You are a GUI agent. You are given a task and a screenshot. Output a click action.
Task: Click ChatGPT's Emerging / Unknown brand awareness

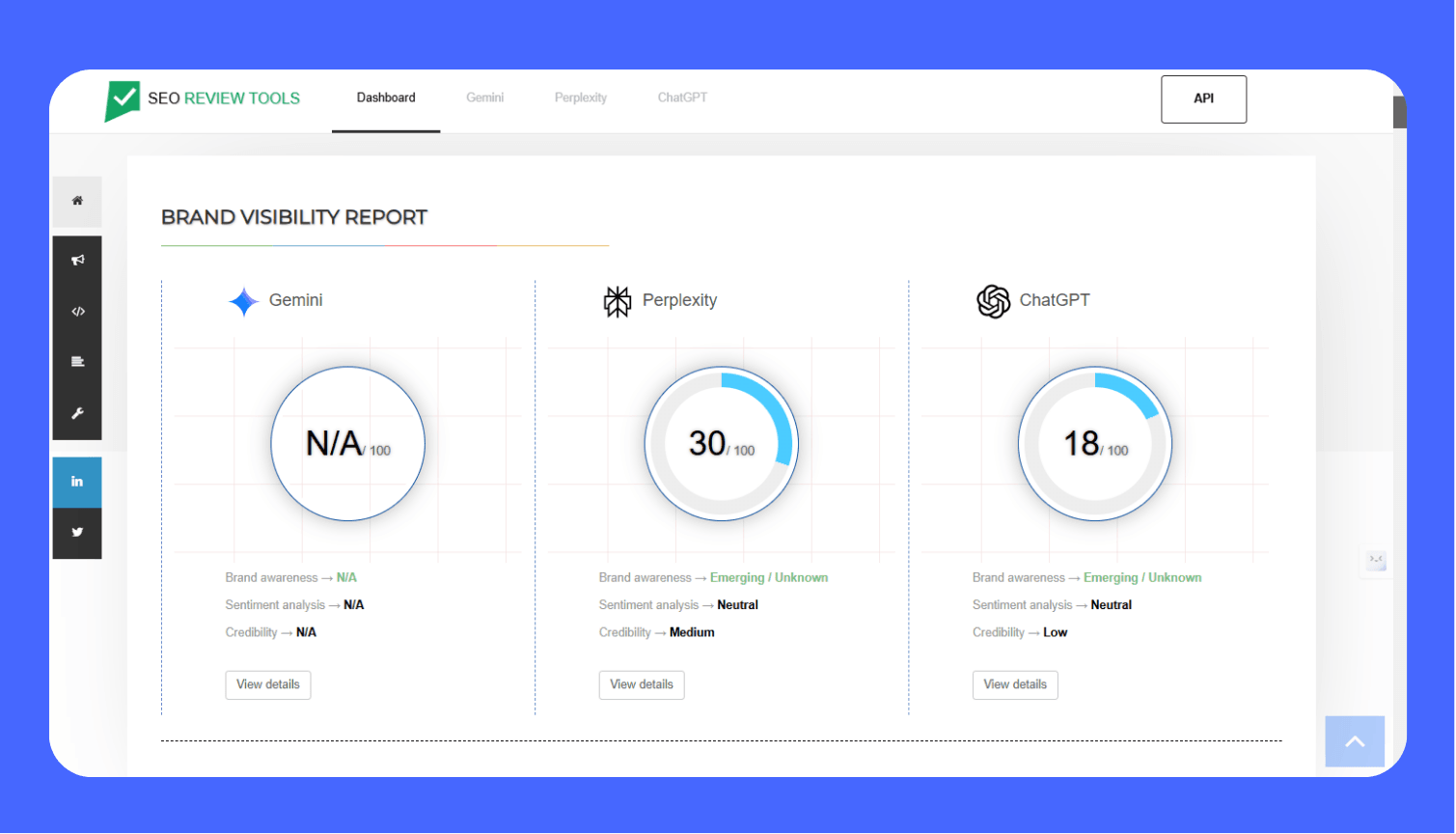pos(1142,577)
